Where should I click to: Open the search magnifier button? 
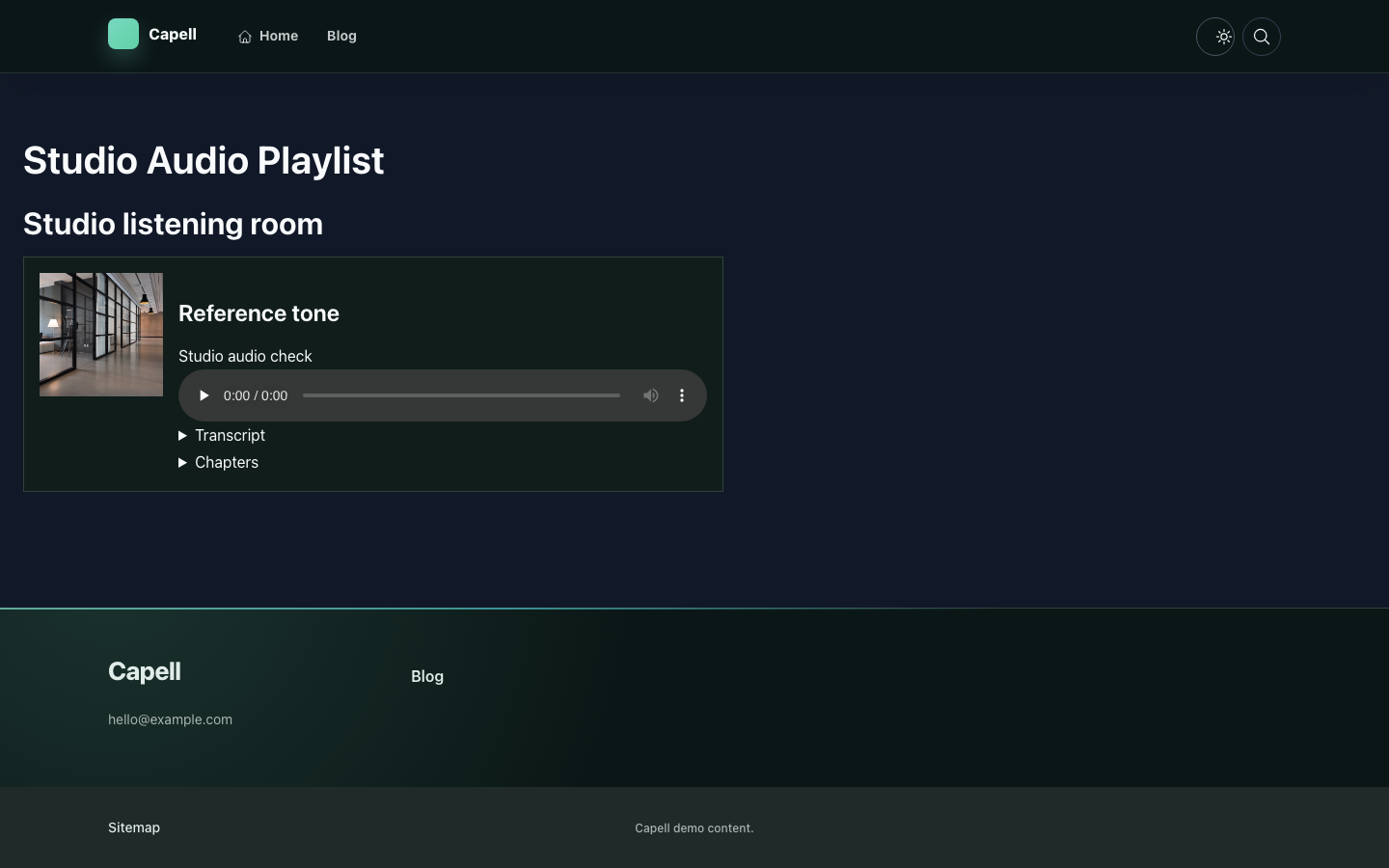pos(1262,37)
